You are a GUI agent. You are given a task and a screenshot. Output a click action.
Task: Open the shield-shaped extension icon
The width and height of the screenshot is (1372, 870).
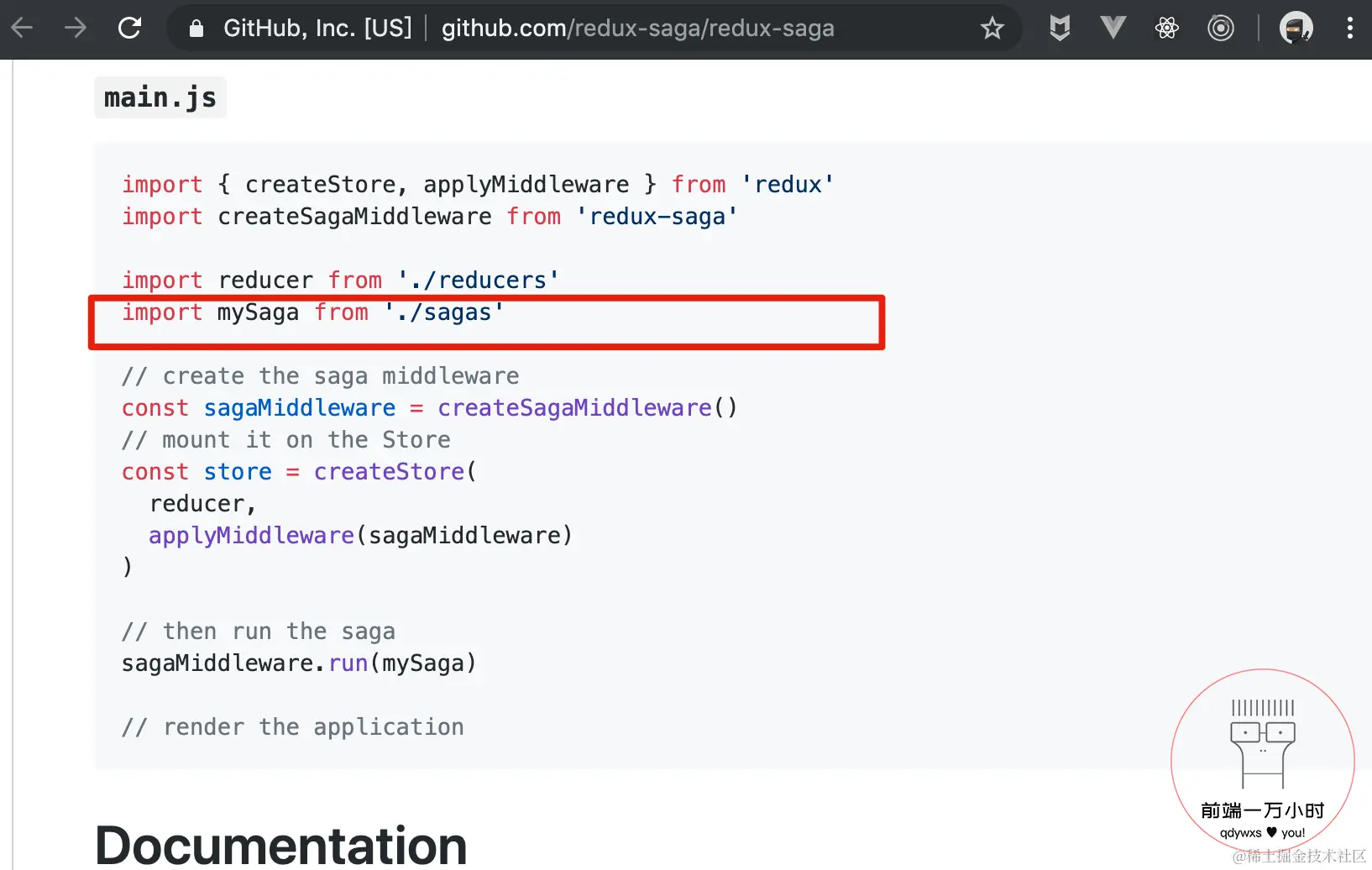point(1060,28)
